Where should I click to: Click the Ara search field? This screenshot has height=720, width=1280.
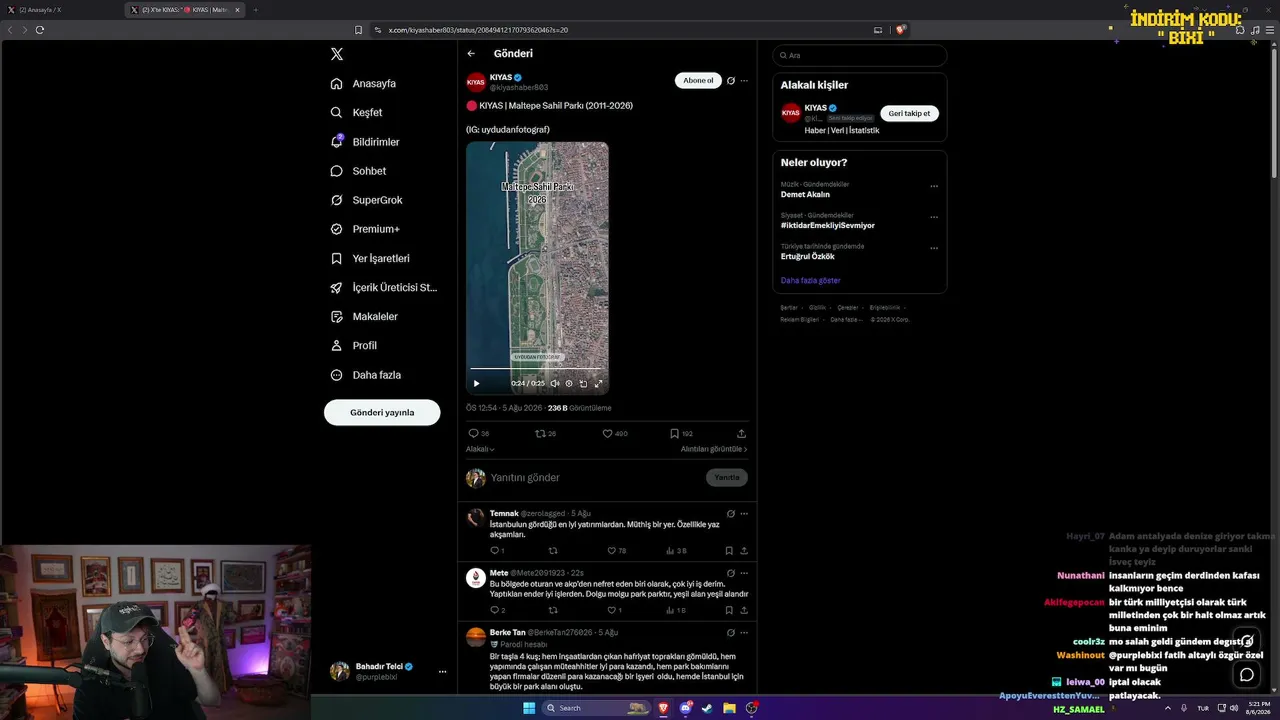[x=860, y=55]
